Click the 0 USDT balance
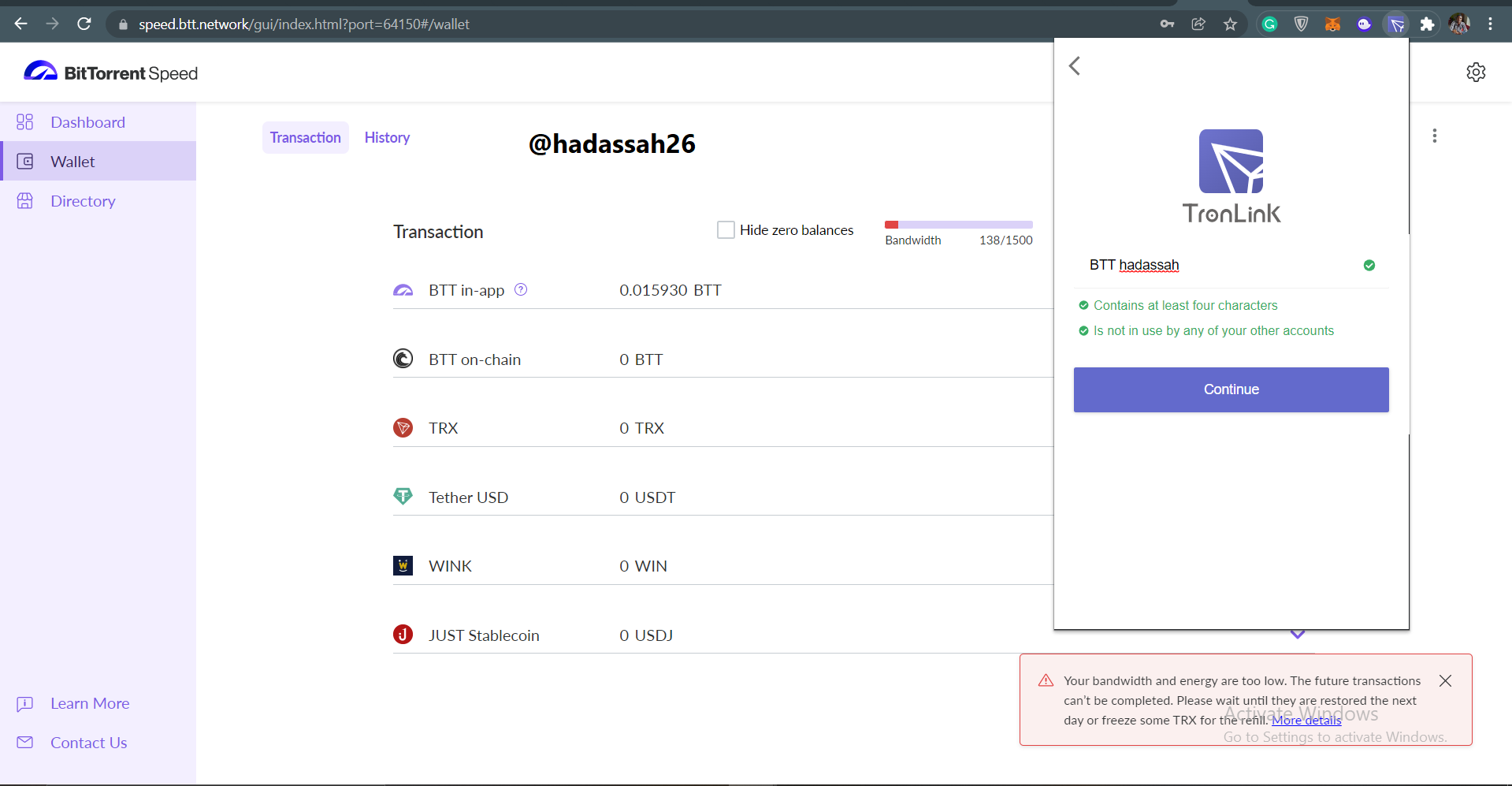 pyautogui.click(x=648, y=497)
